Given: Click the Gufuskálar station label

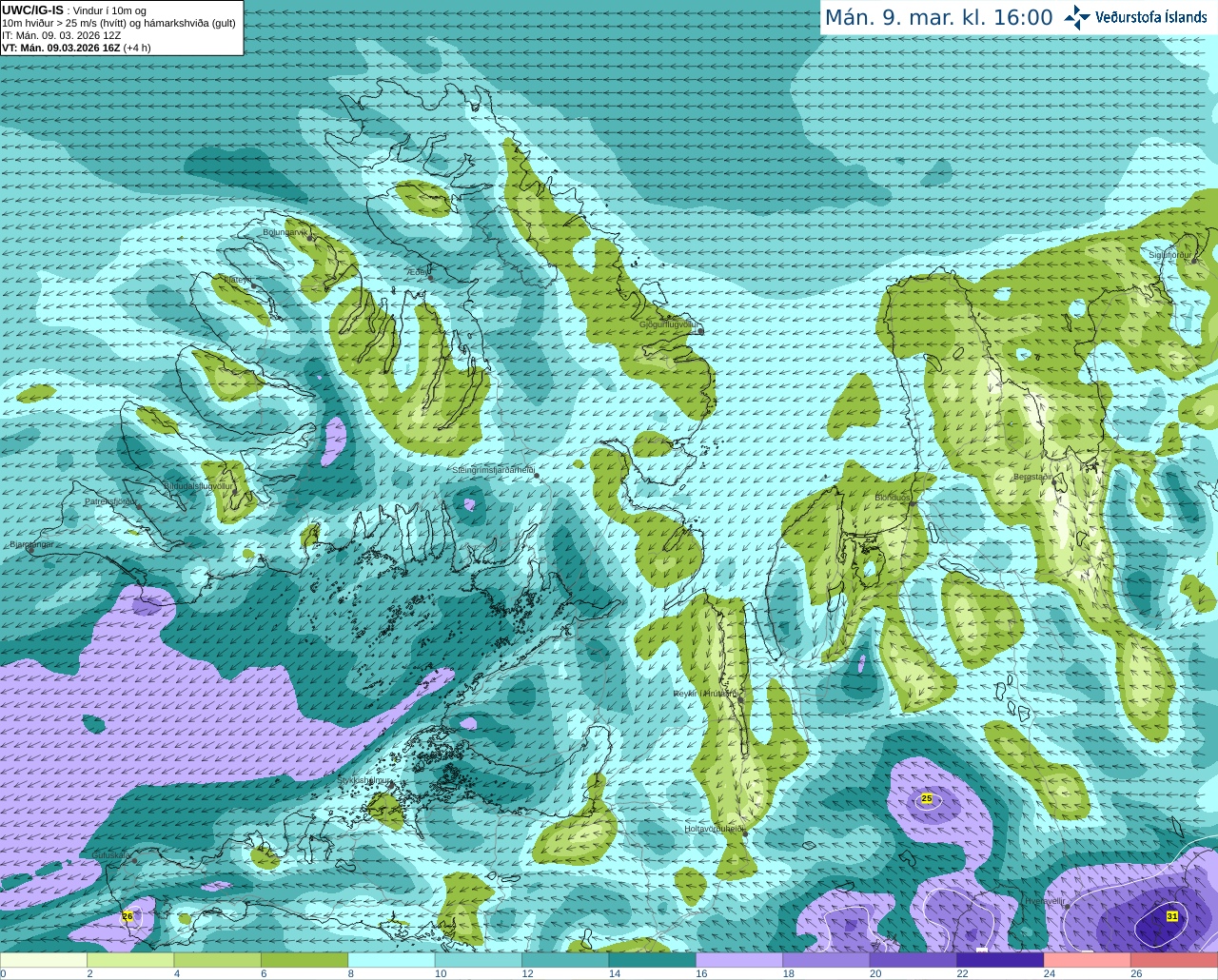Looking at the screenshot, I should pyautogui.click(x=111, y=855).
